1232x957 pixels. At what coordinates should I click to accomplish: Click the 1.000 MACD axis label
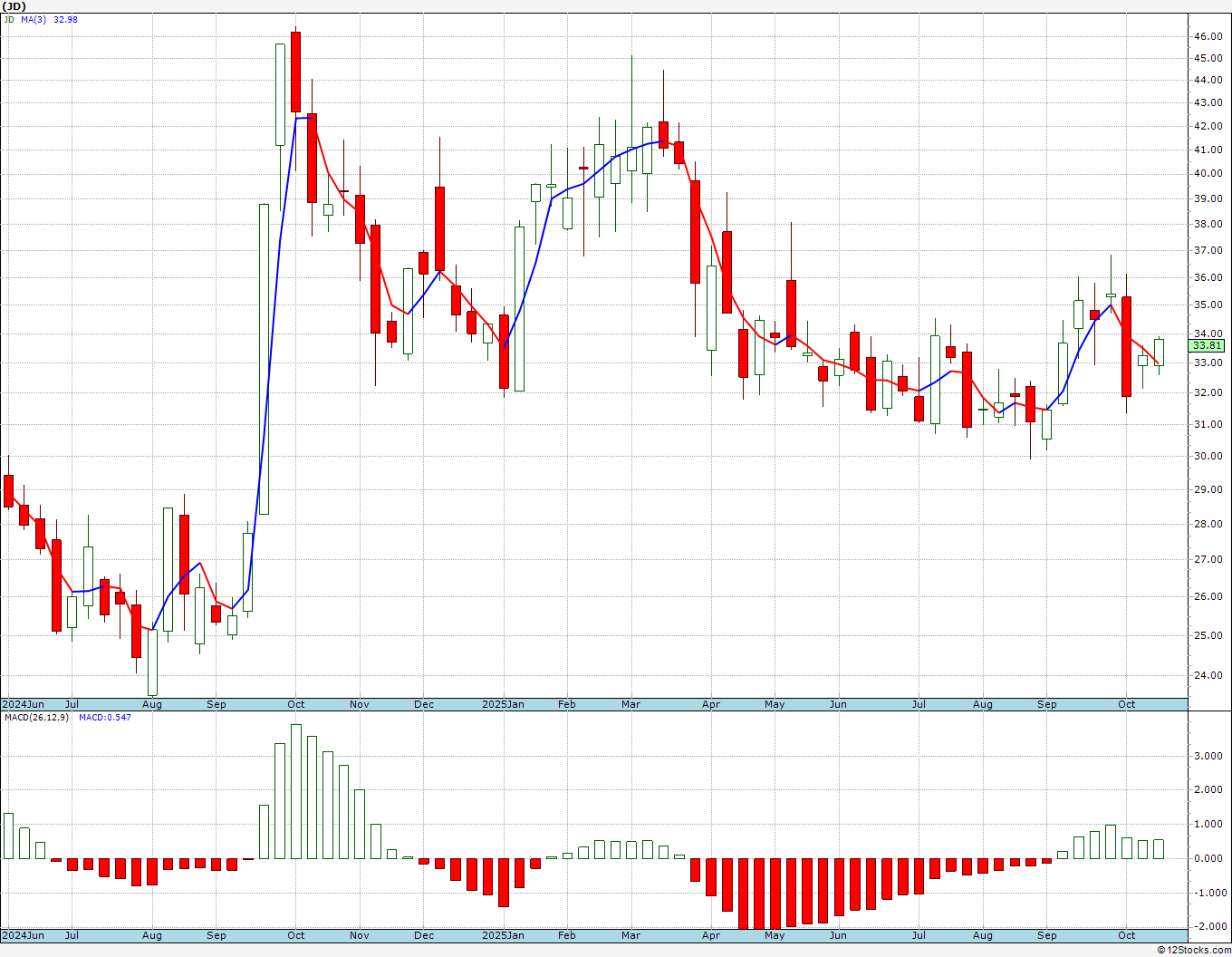[1209, 825]
